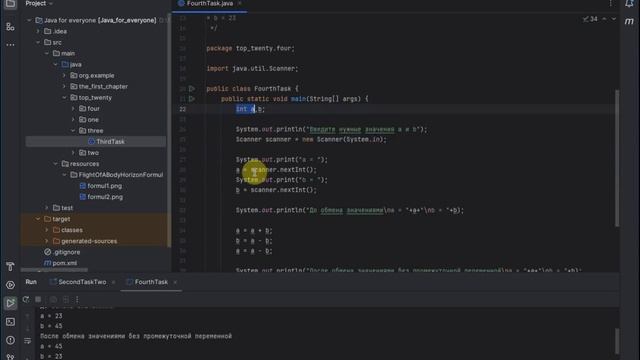
Task: Rerun FourthTask from Run toolbar
Action: click(x=26, y=300)
